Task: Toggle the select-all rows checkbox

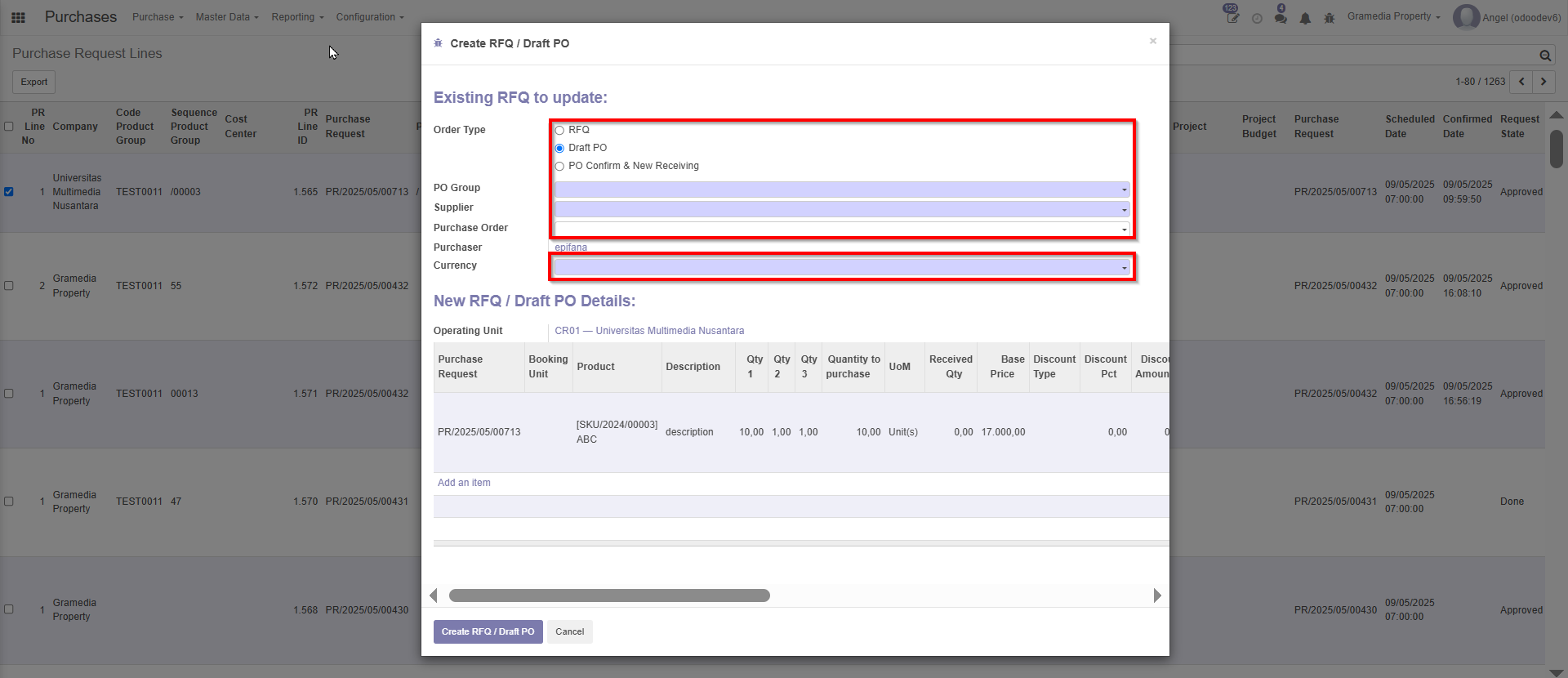Action: 9,127
